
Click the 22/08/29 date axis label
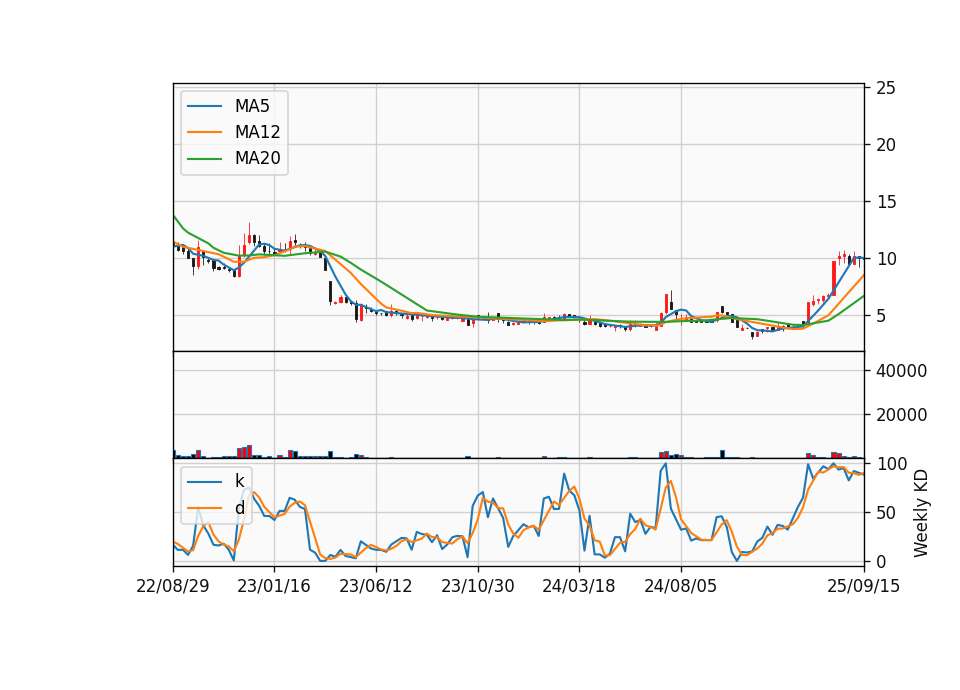coord(173,586)
